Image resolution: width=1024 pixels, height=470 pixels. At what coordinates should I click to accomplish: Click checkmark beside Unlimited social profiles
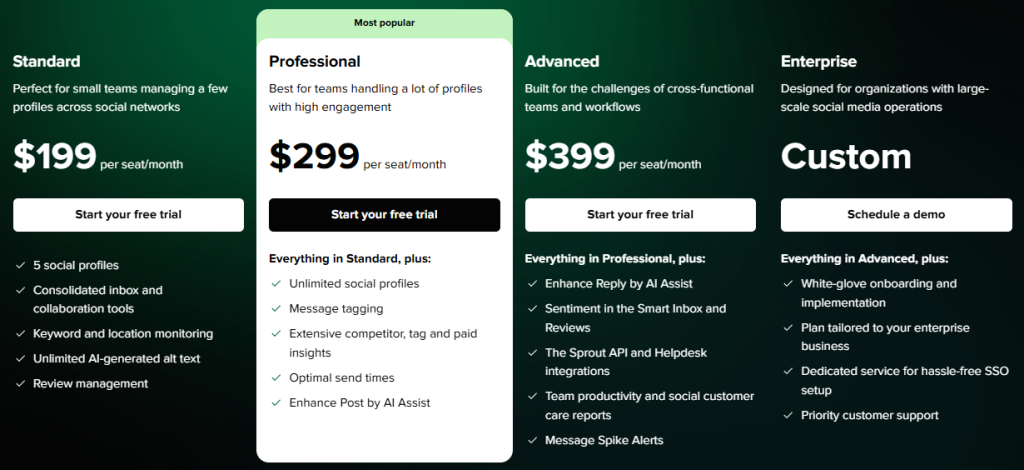tap(277, 284)
